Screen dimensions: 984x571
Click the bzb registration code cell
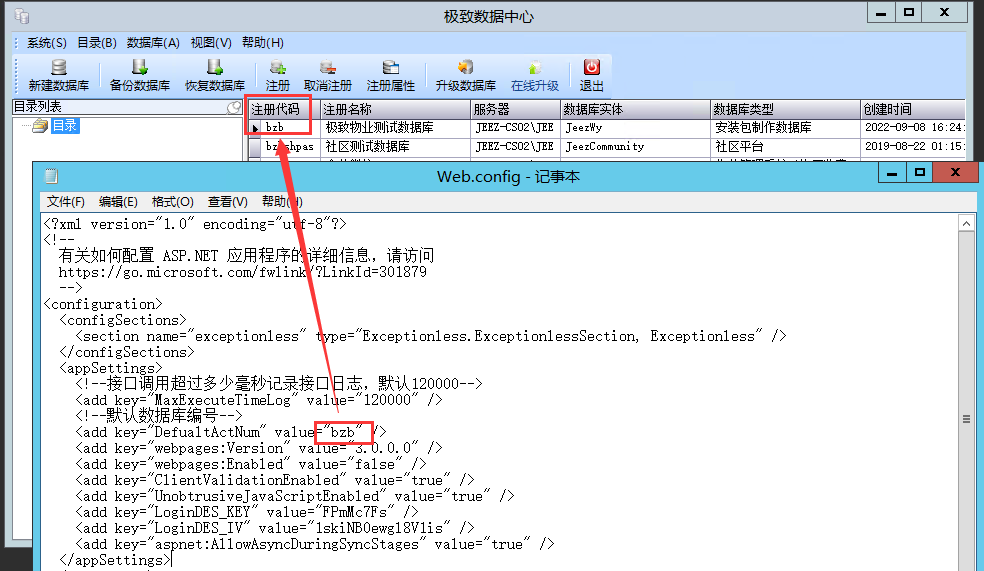point(291,128)
